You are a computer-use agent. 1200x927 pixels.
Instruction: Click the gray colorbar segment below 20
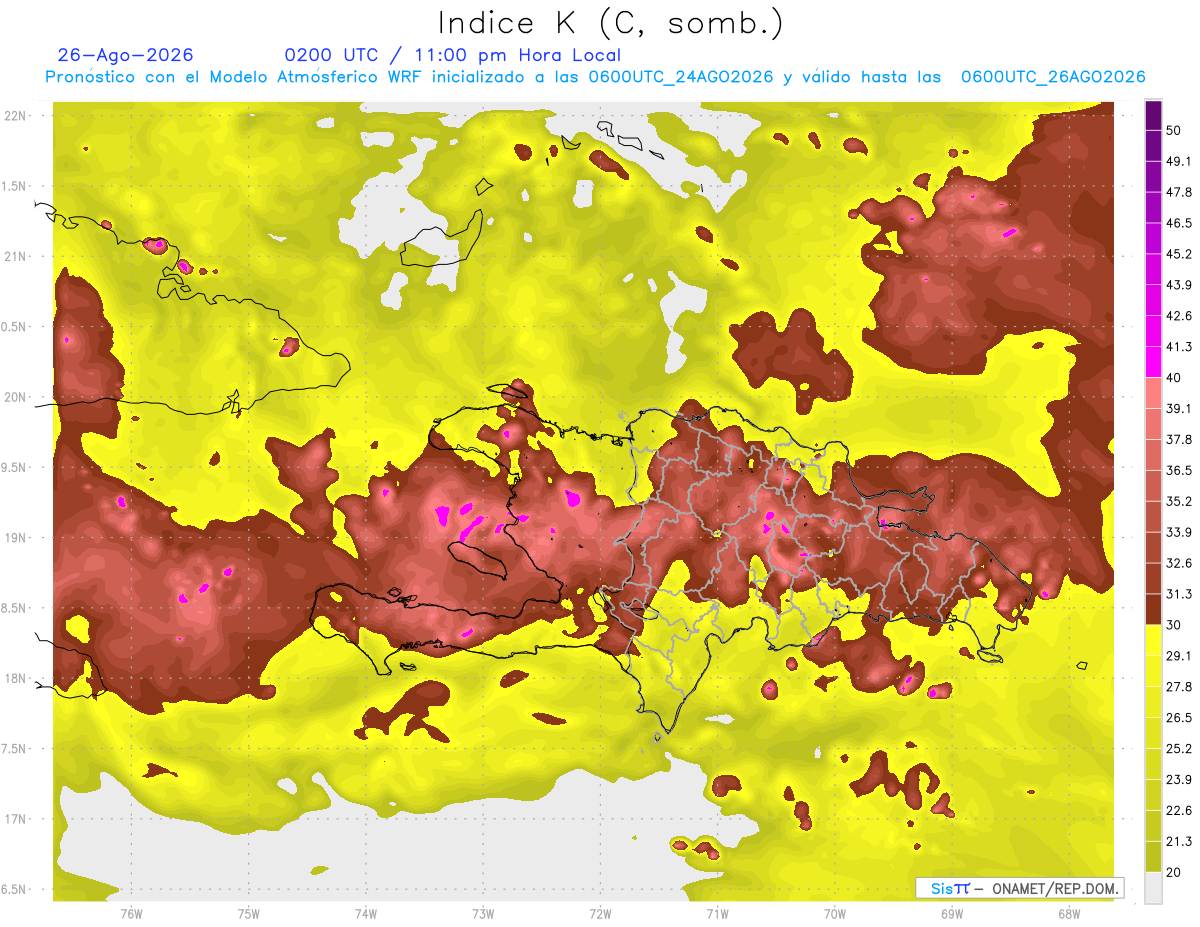[x=1153, y=888]
